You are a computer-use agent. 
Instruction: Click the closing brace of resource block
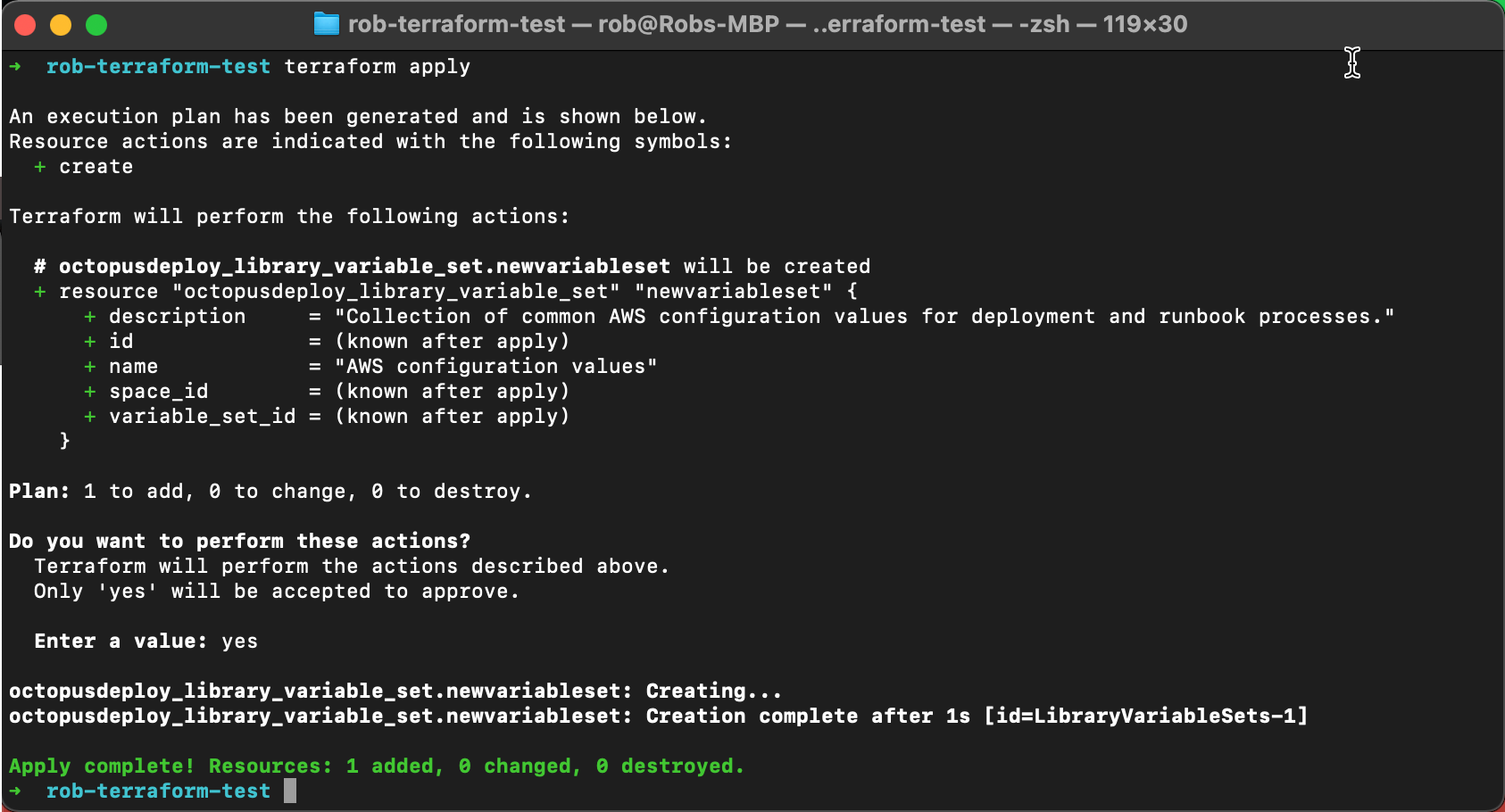pos(66,441)
